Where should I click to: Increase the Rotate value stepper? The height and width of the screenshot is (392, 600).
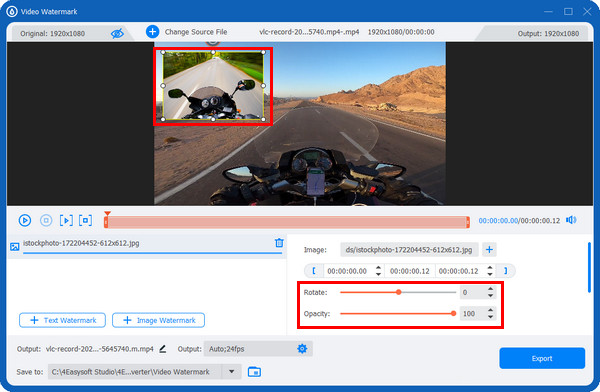click(x=491, y=289)
